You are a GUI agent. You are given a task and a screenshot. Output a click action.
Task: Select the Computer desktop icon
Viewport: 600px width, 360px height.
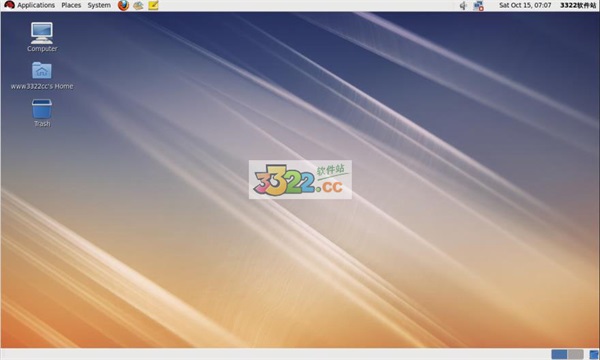42,37
